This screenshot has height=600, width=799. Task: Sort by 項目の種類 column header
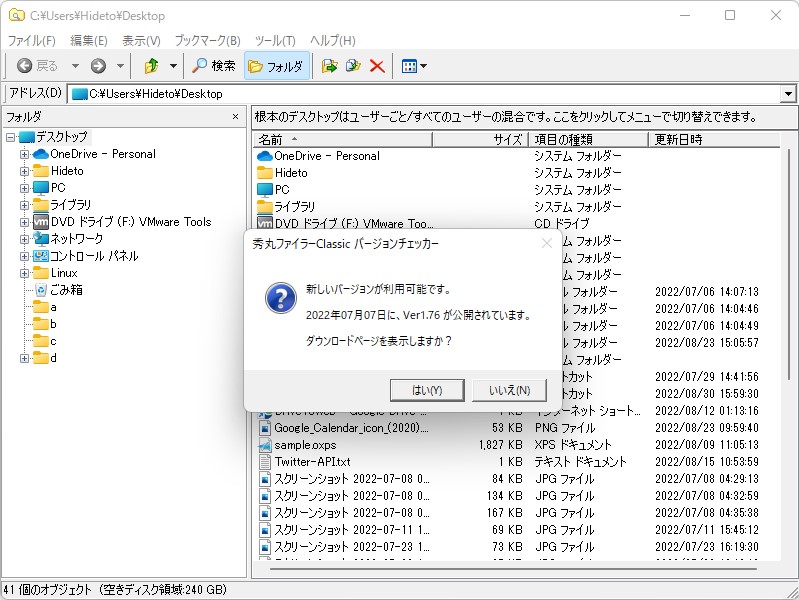tap(589, 139)
